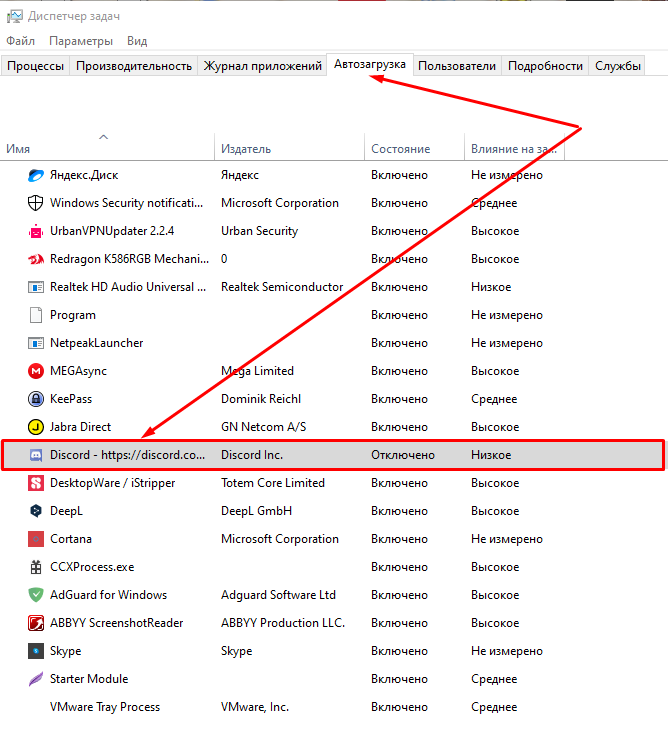
Task: Select the Автозагрузка tab
Action: (x=370, y=64)
